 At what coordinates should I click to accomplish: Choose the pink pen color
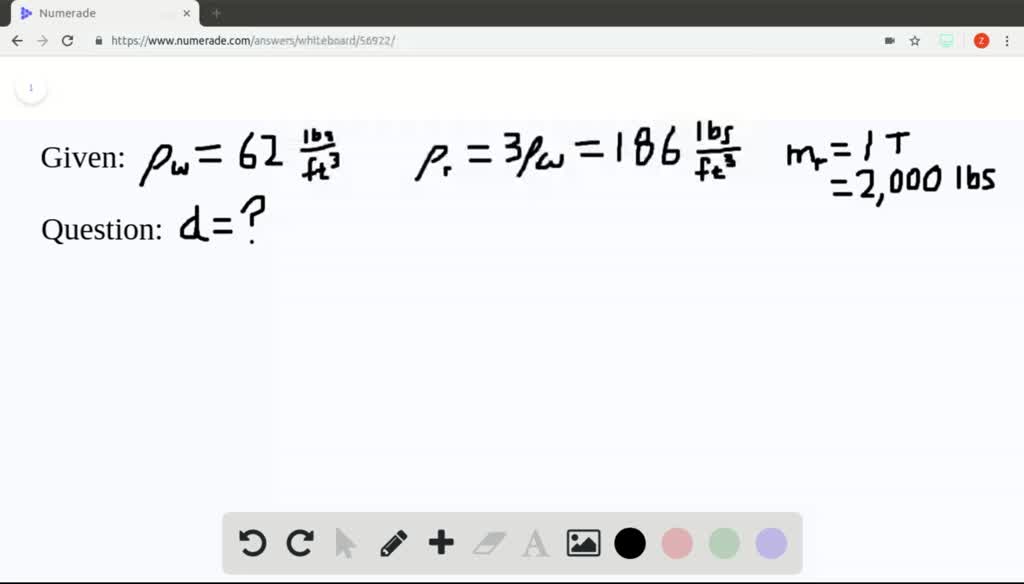[677, 543]
